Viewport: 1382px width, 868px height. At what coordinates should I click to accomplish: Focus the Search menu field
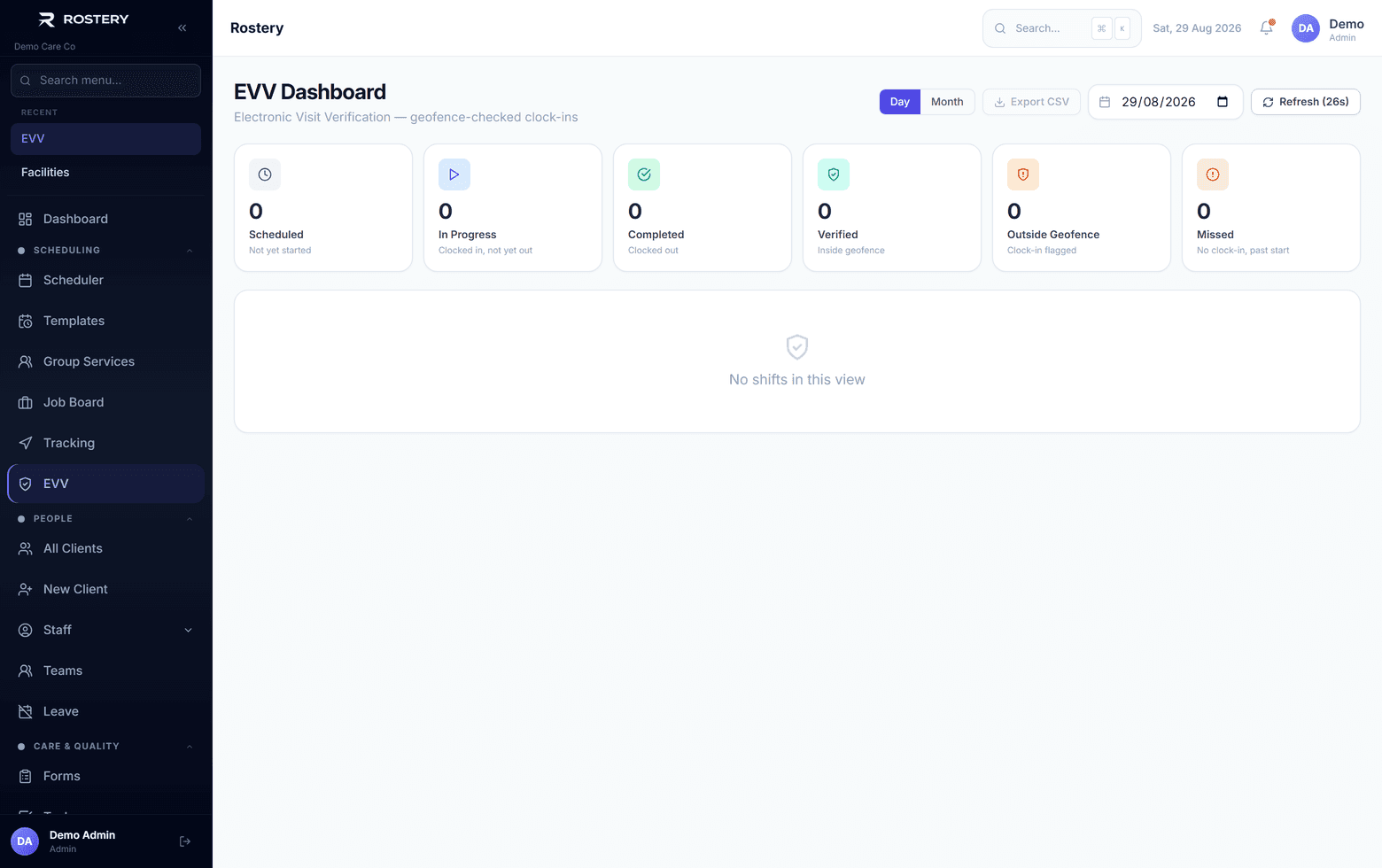106,81
